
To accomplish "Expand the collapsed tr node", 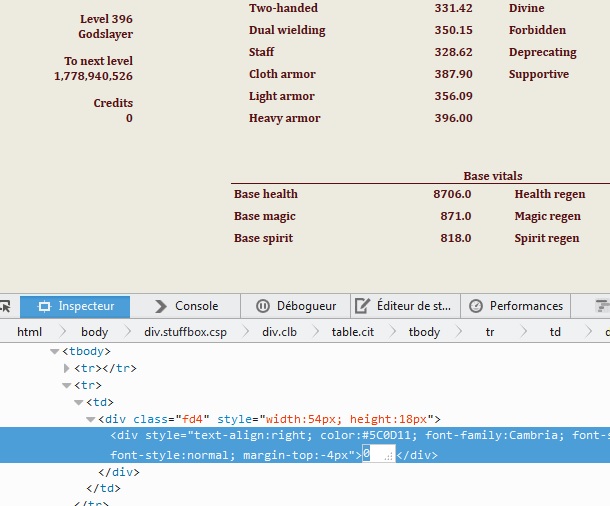I will click(67, 368).
